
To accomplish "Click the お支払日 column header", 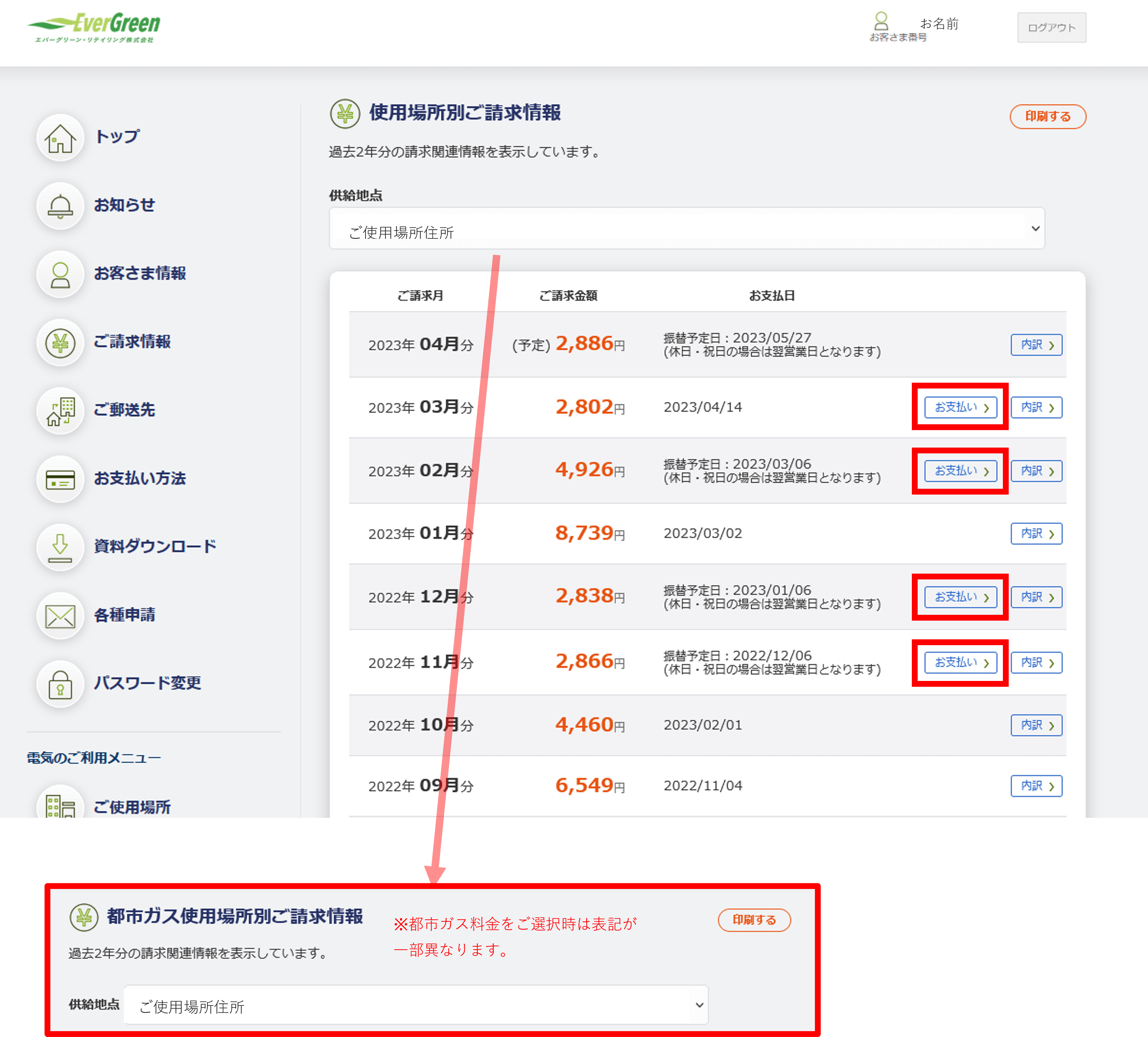I will pos(772,296).
